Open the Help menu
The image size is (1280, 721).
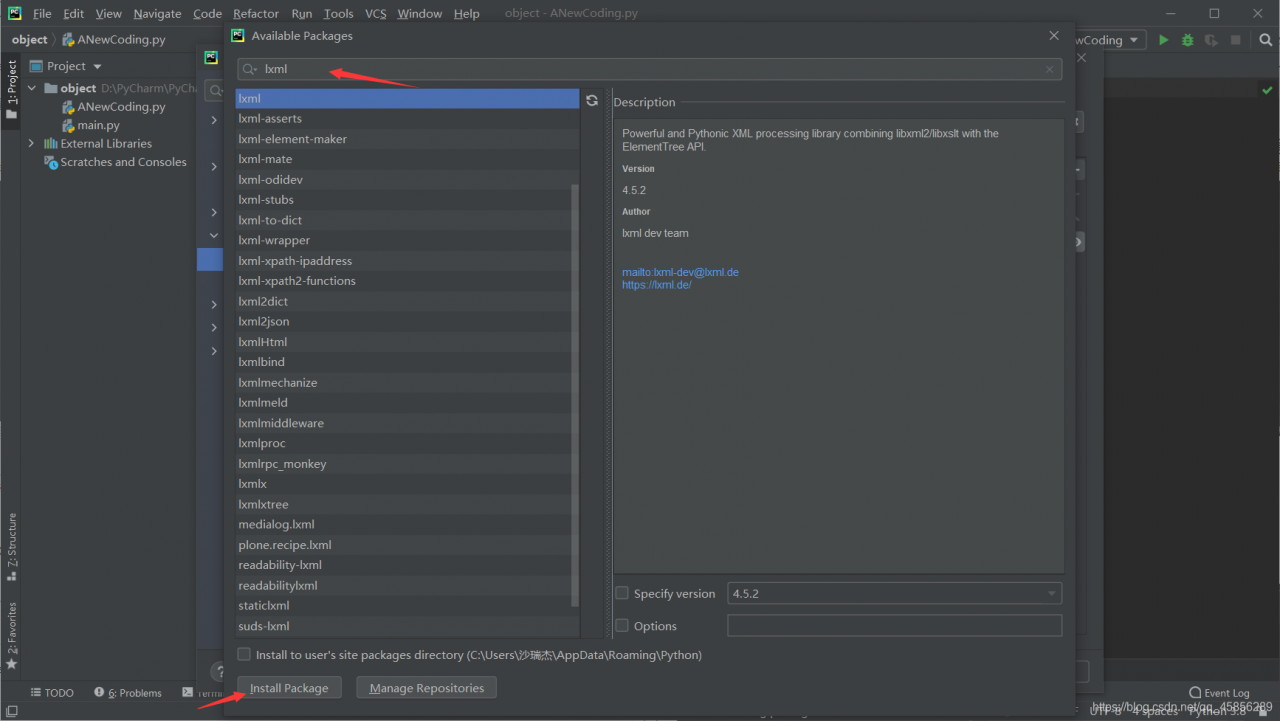pyautogui.click(x=466, y=13)
